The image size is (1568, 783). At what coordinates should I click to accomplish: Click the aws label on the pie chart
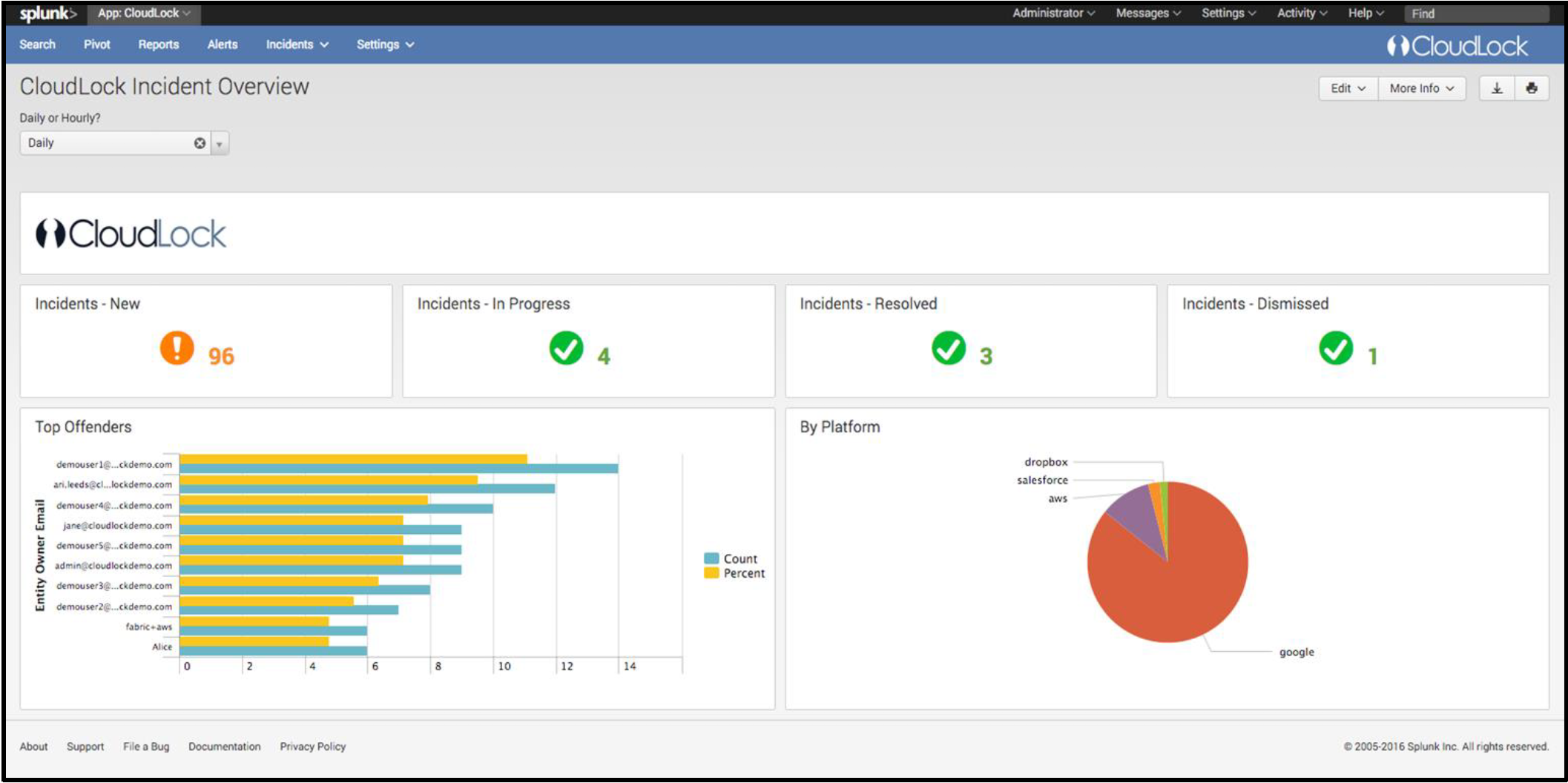pos(1058,499)
